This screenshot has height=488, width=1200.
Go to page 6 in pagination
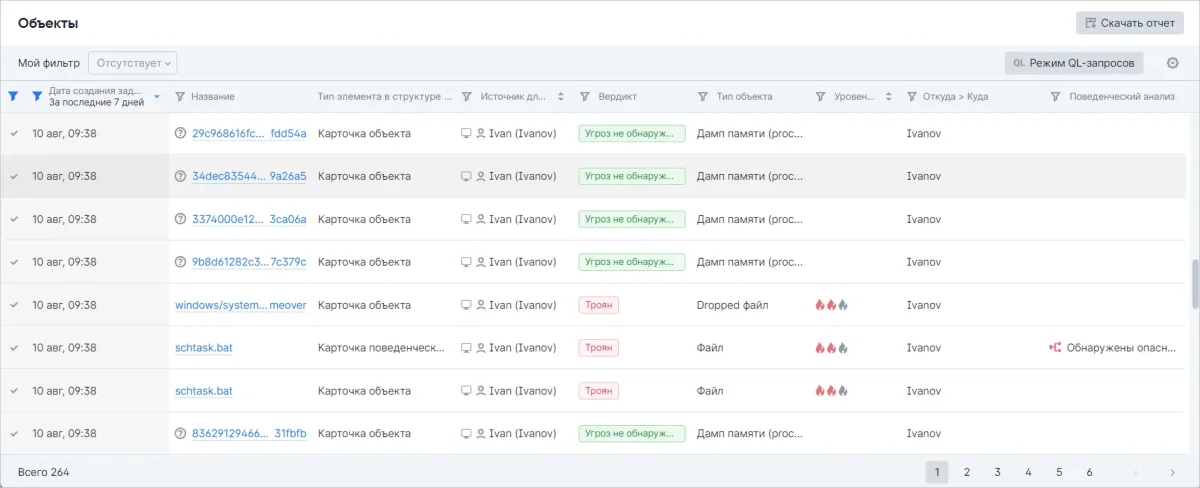pyautogui.click(x=1089, y=472)
